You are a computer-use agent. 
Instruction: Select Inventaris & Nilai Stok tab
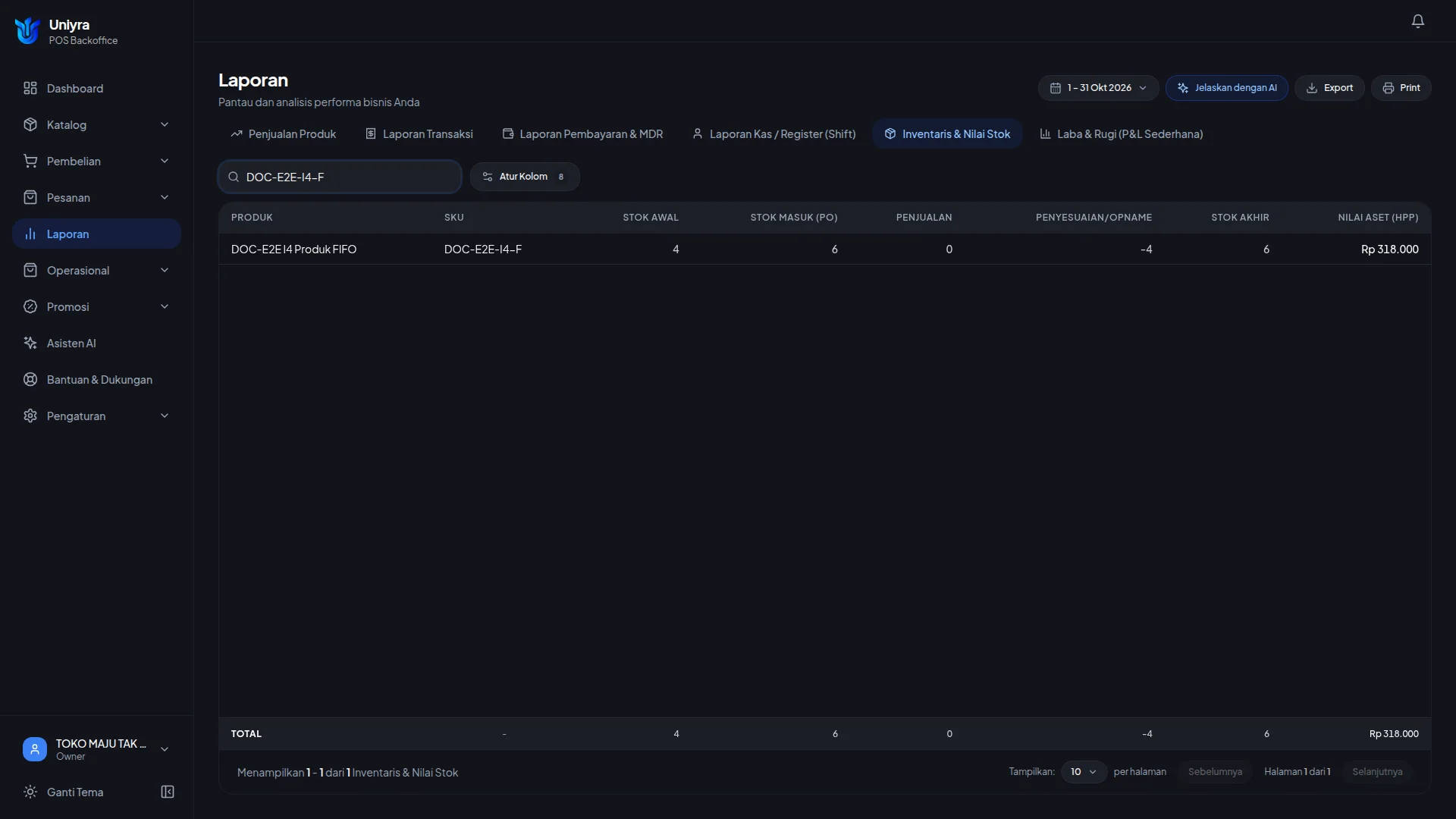(x=947, y=134)
